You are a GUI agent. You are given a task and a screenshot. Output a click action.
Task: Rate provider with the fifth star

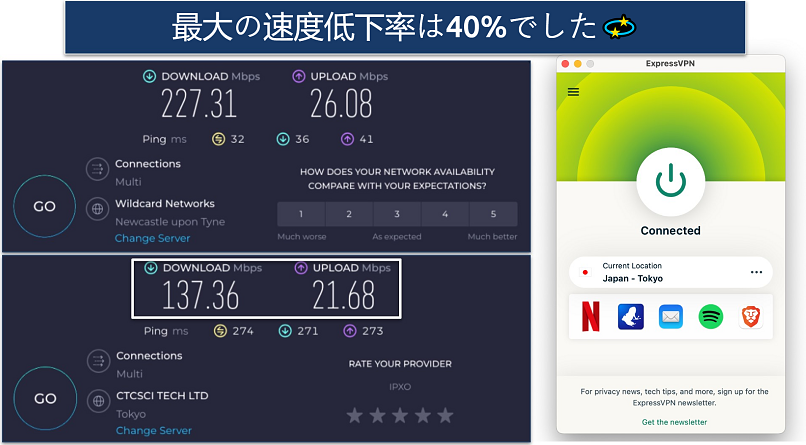pyautogui.click(x=445, y=414)
